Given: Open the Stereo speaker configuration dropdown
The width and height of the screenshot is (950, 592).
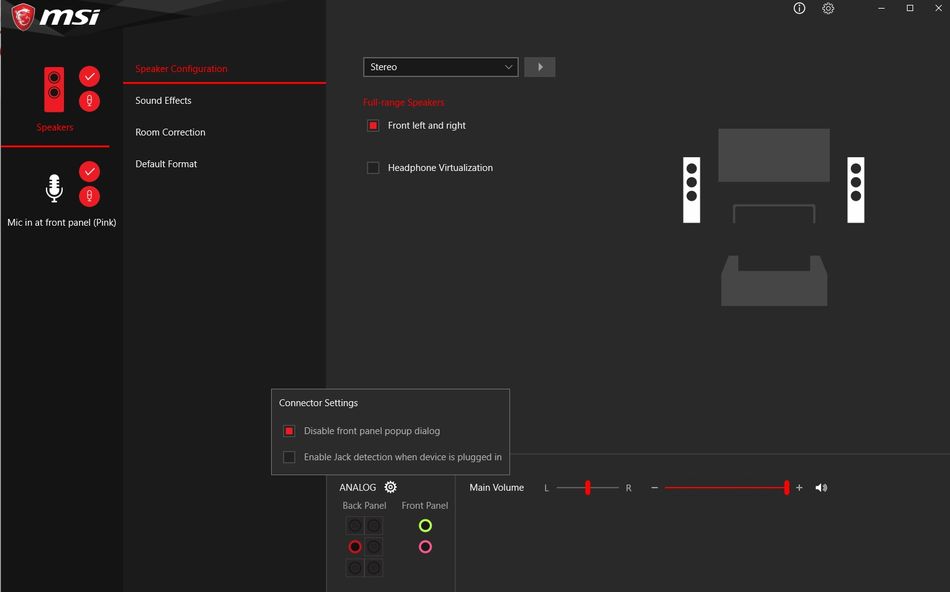Looking at the screenshot, I should (x=440, y=67).
